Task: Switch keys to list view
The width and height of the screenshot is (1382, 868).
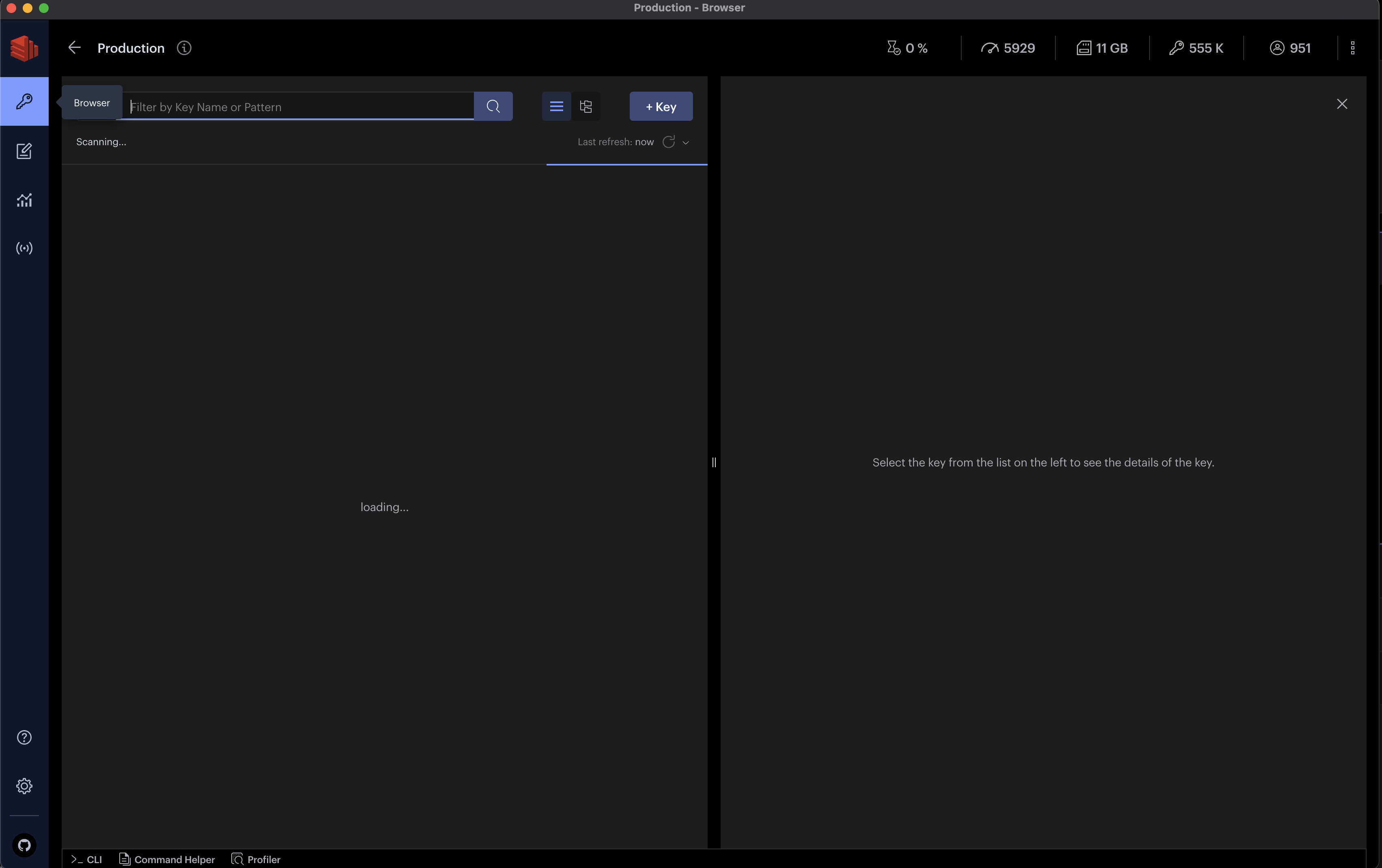Action: coord(555,106)
